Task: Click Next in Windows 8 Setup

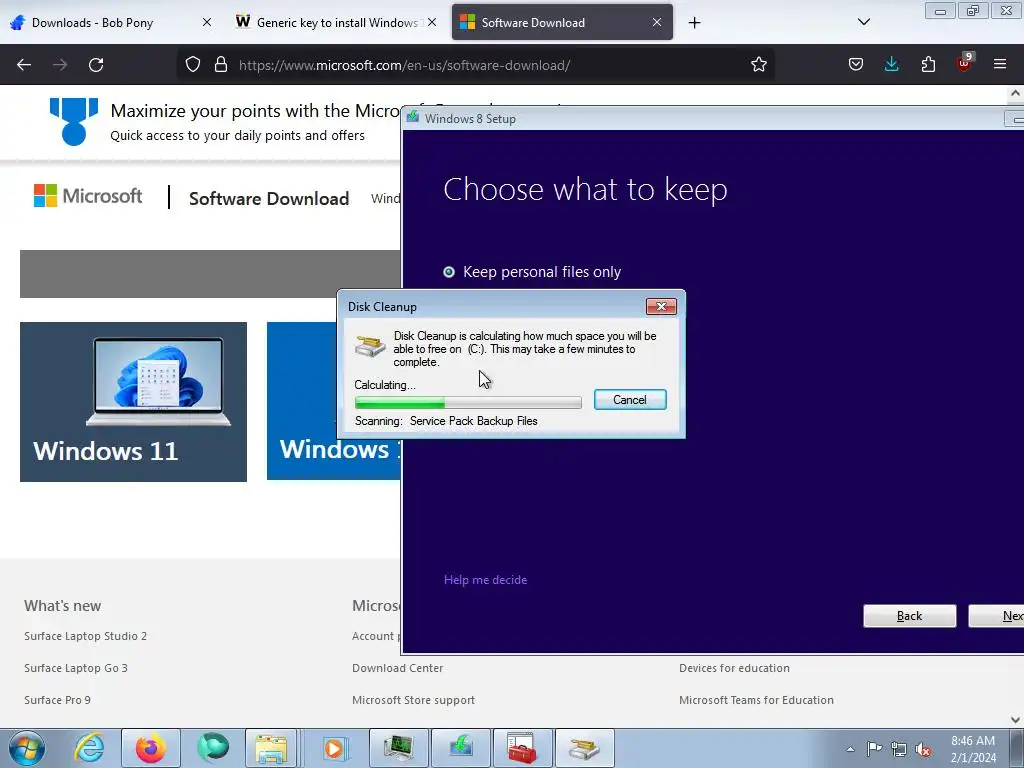Action: click(x=997, y=616)
